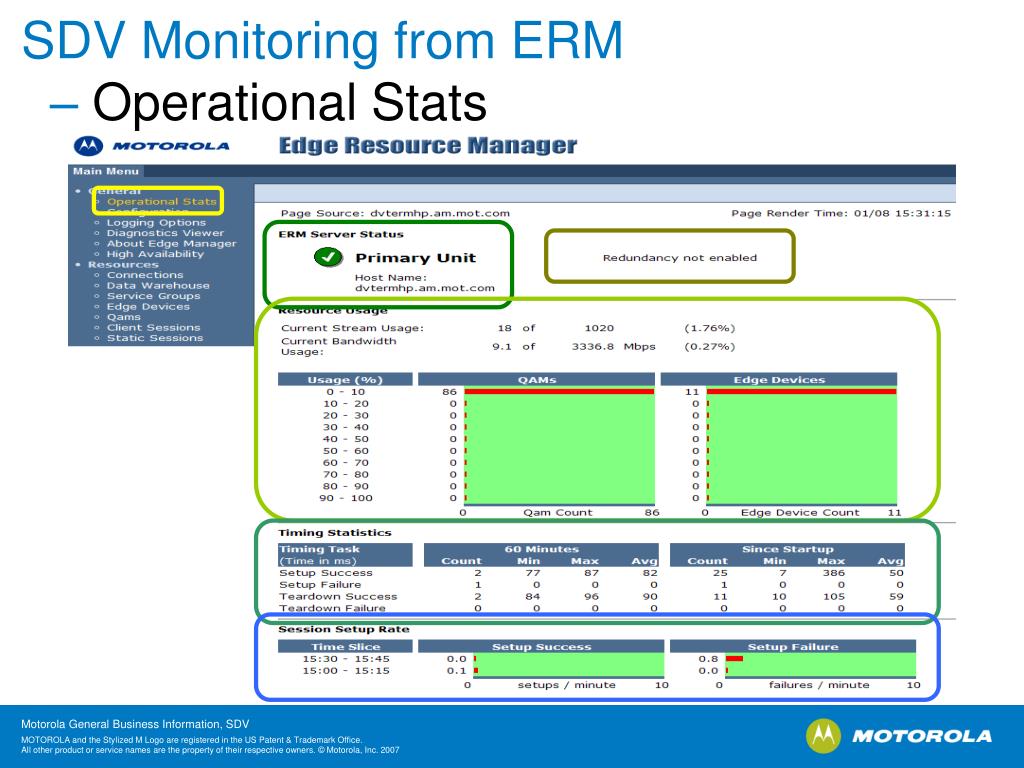Screen dimensions: 1024x768
Task: Open About Edge Manager page
Action: point(172,244)
